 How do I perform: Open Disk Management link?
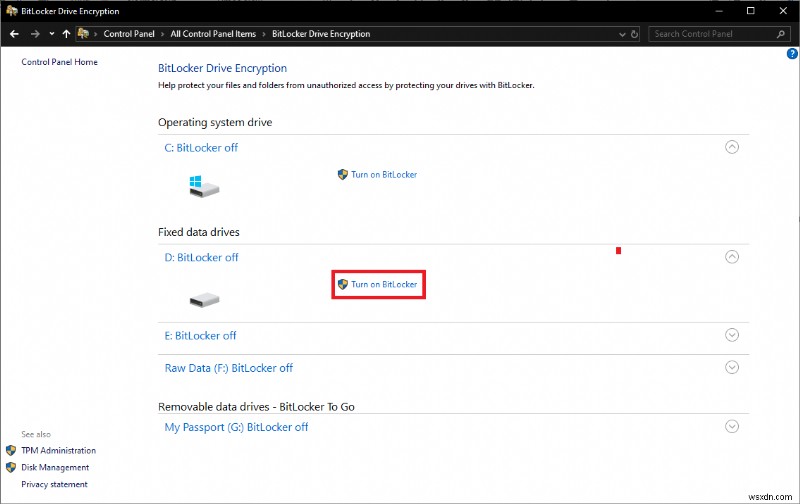click(55, 467)
